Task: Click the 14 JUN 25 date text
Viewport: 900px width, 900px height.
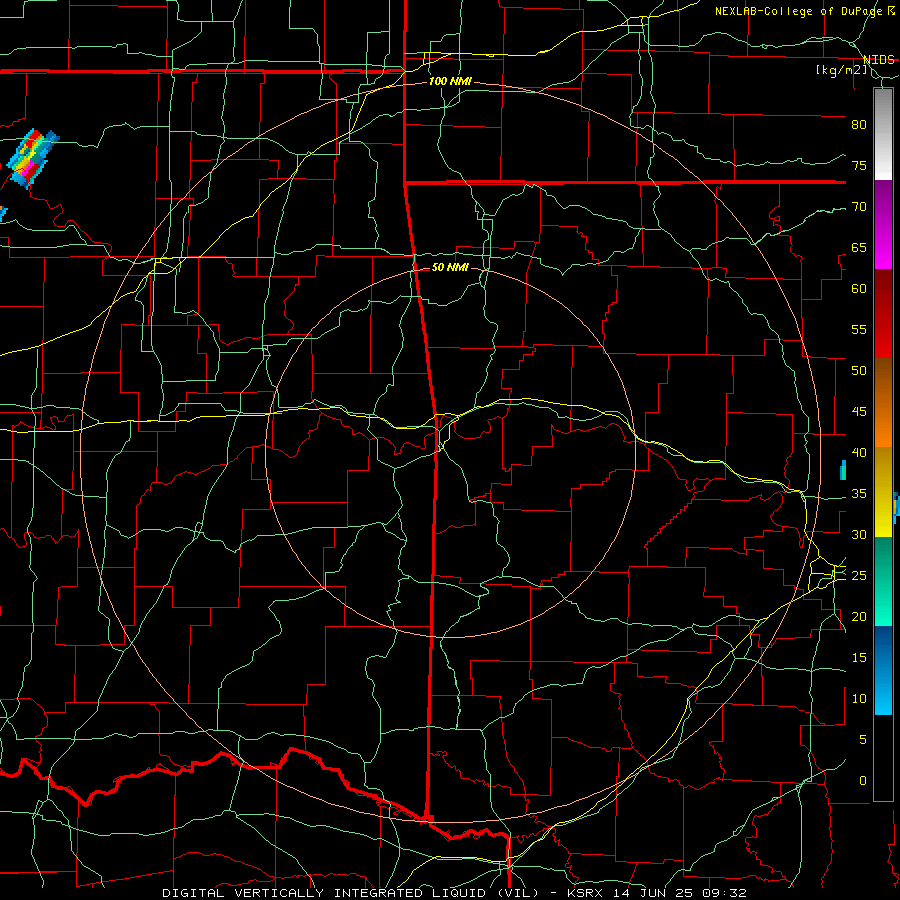Action: pos(654,893)
